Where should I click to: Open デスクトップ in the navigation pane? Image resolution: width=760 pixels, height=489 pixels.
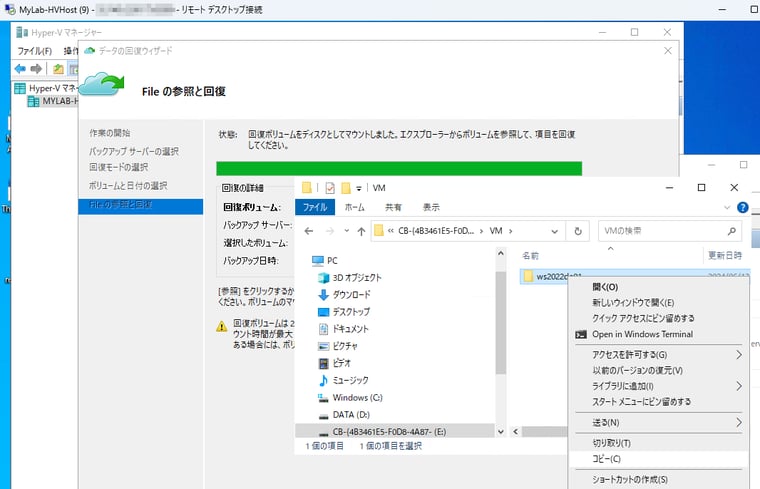[x=344, y=312]
